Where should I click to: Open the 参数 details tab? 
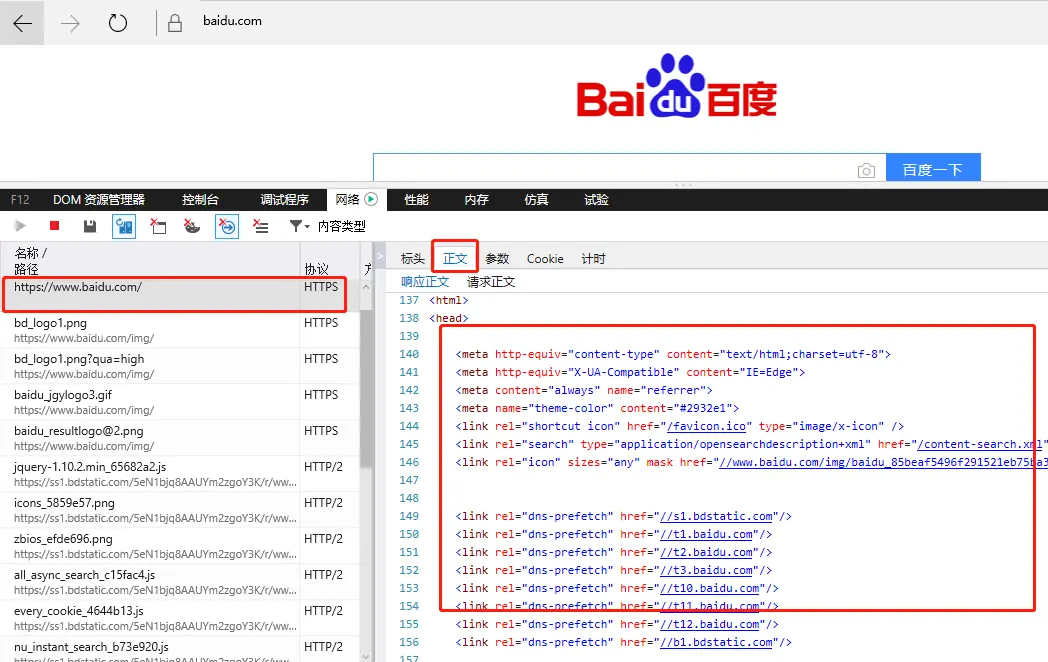pyautogui.click(x=497, y=259)
